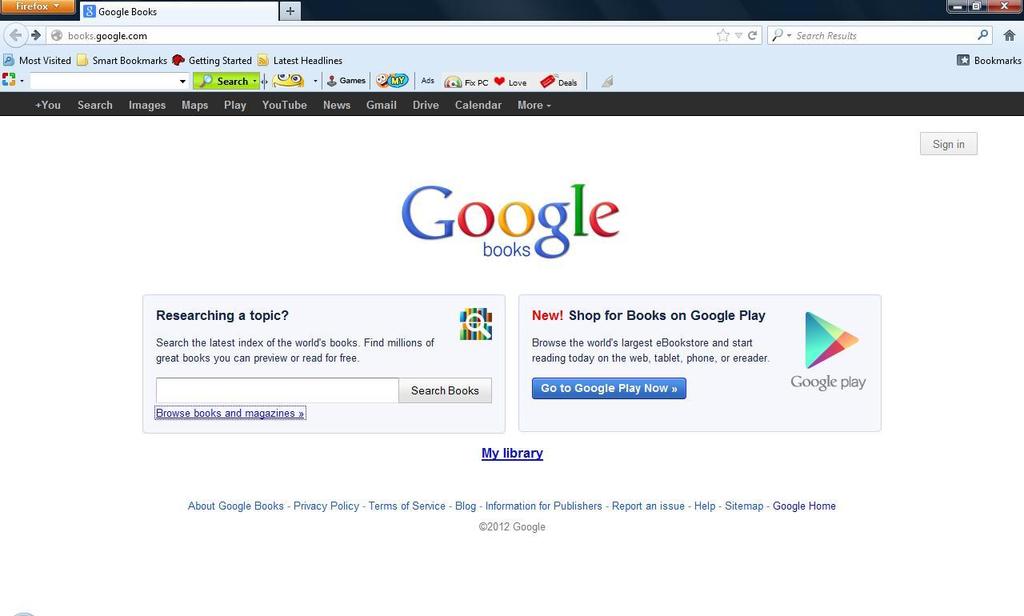The image size is (1024, 616).
Task: Open the Terms of Service link
Action: pyautogui.click(x=407, y=506)
